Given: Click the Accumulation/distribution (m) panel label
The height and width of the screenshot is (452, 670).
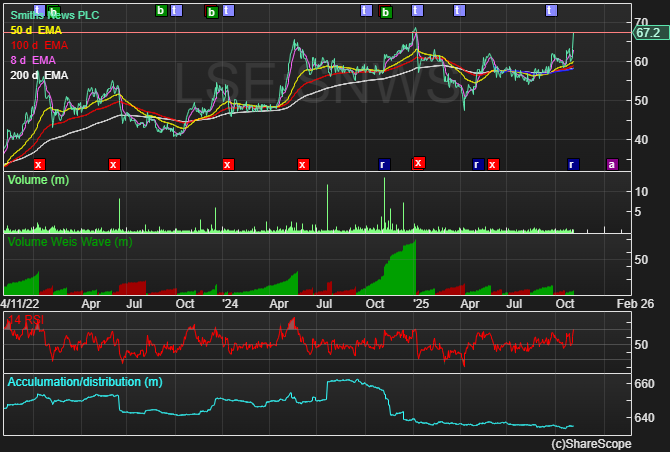Looking at the screenshot, I should pos(84,382).
